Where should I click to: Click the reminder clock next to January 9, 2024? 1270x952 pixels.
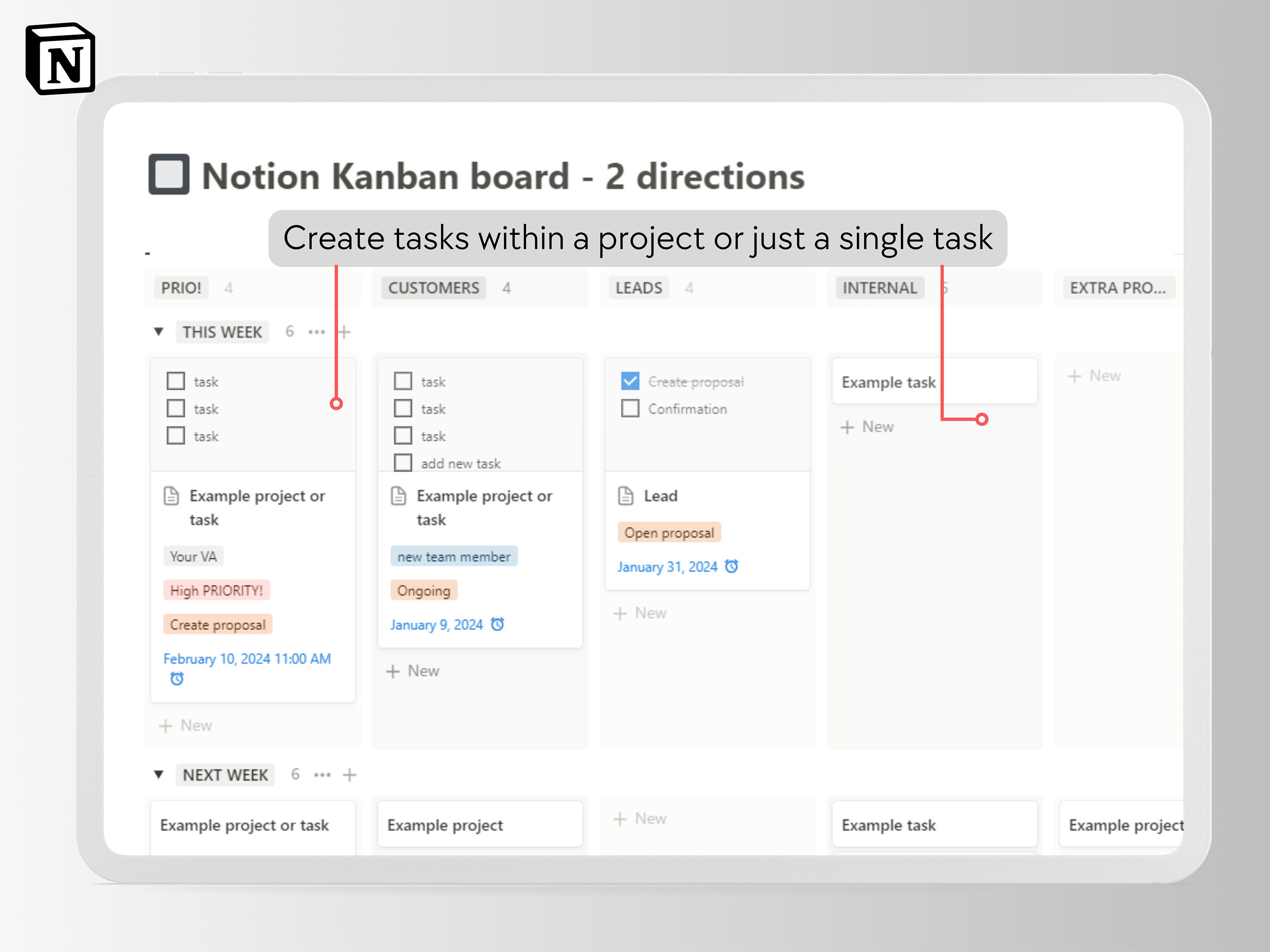(x=498, y=625)
